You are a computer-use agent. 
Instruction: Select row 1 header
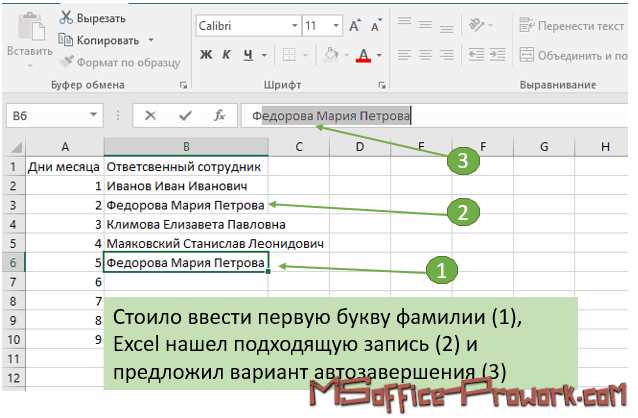(x=13, y=166)
